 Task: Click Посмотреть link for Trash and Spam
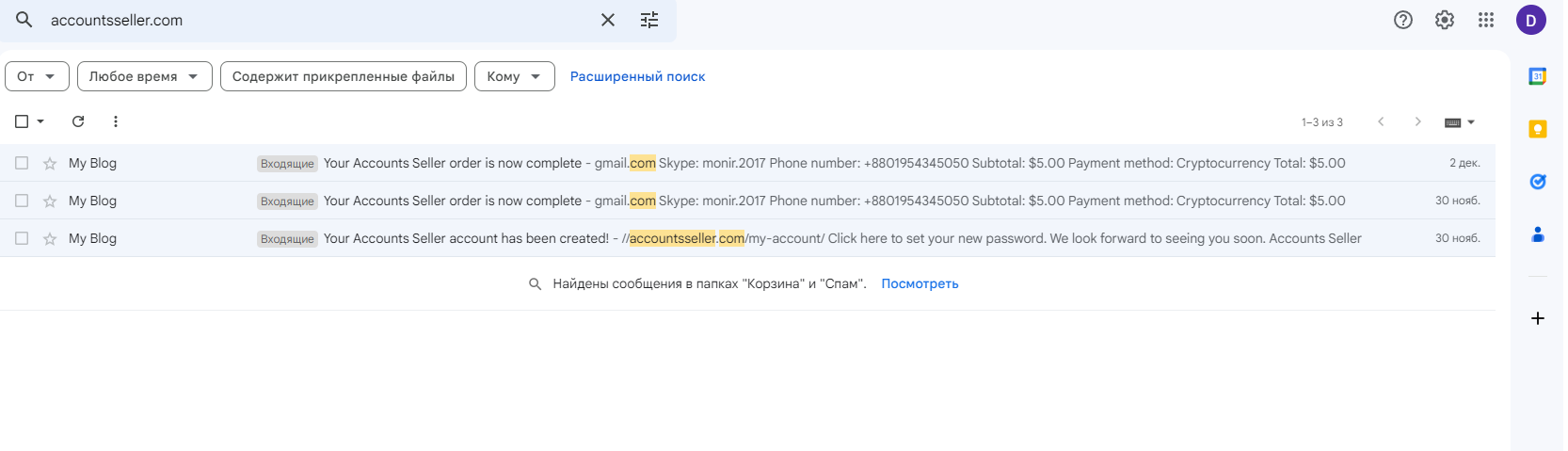[x=920, y=283]
